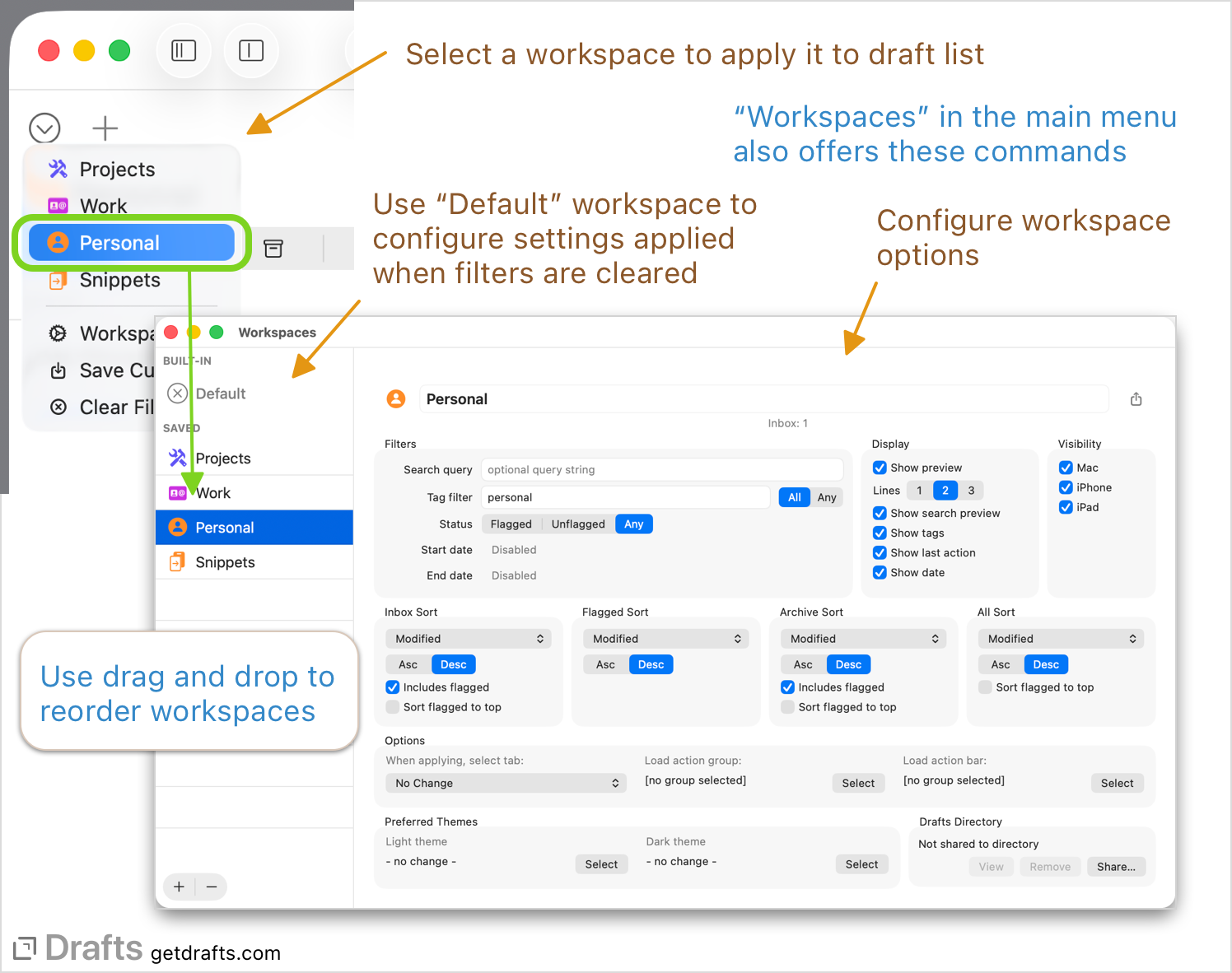Click the archive icon beside the Personal workspace
This screenshot has height=973, width=1232.
point(273,248)
